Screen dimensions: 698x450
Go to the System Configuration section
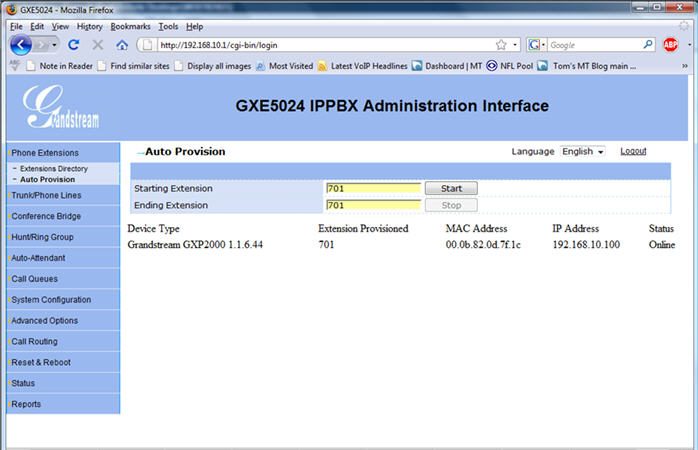click(x=51, y=300)
